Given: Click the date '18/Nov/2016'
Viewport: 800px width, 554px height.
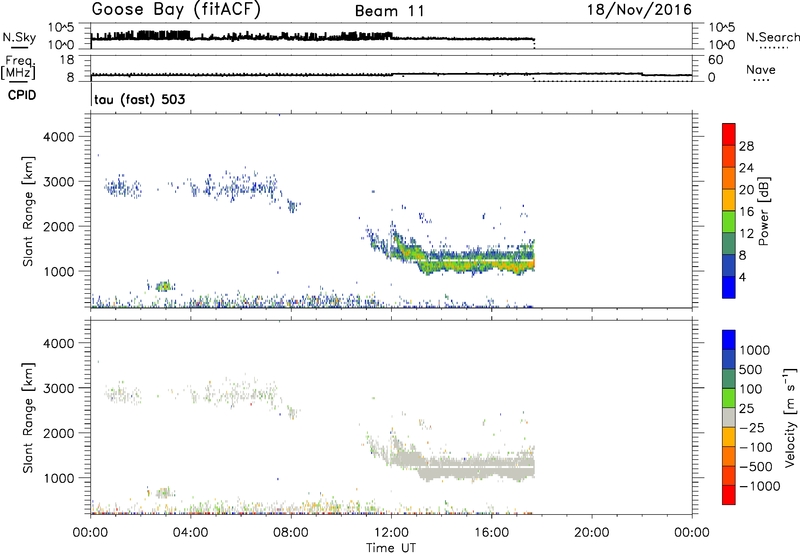Looking at the screenshot, I should click(x=639, y=10).
